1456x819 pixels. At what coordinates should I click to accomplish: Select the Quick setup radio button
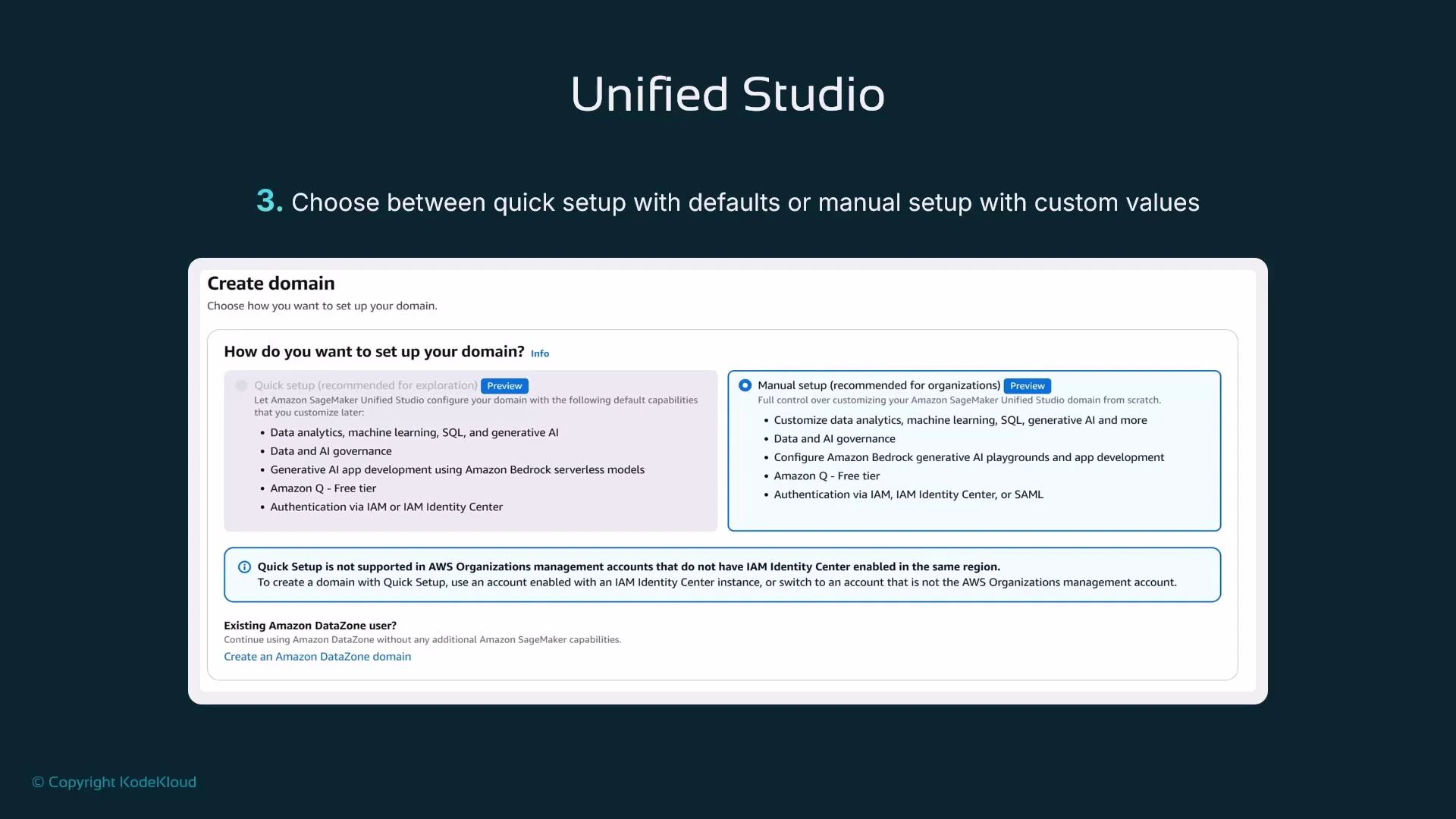pos(240,385)
